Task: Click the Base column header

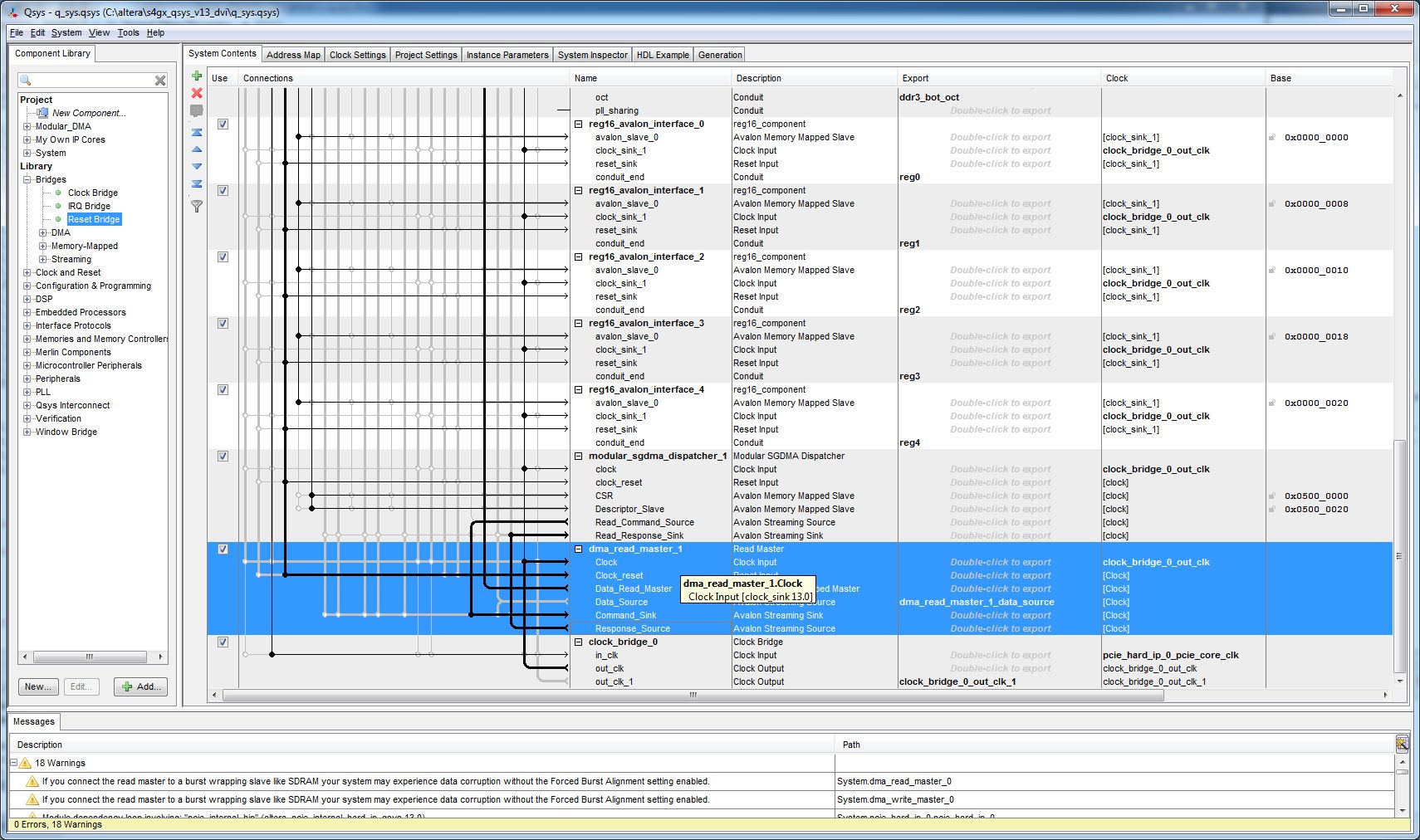Action: pos(1329,78)
